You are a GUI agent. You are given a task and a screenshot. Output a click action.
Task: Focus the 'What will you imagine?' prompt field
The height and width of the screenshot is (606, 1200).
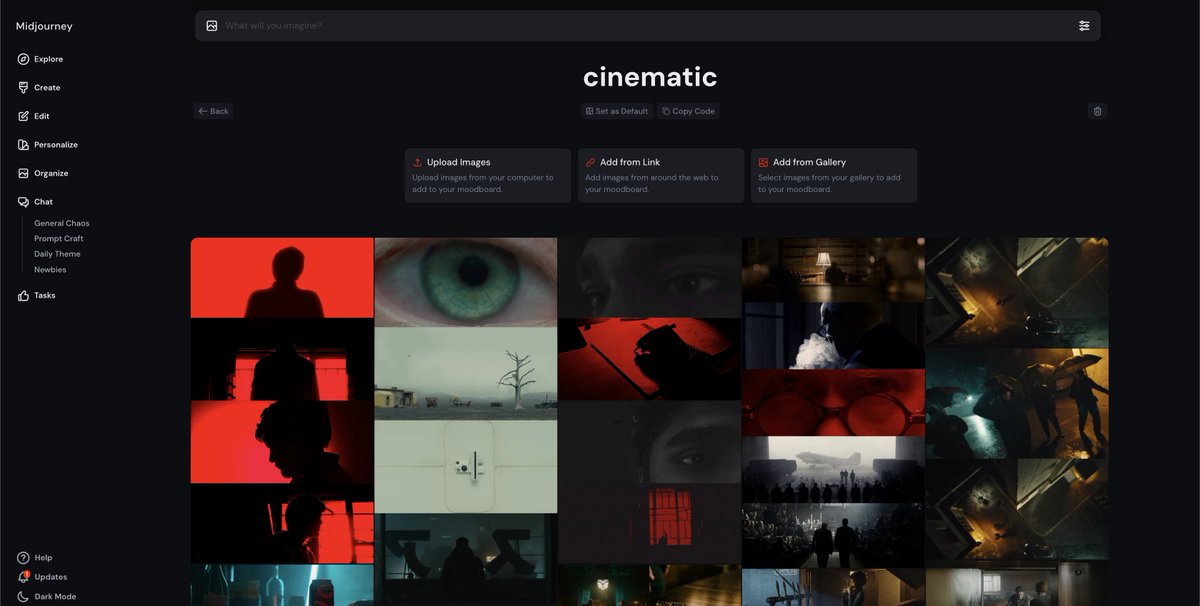[x=648, y=26]
